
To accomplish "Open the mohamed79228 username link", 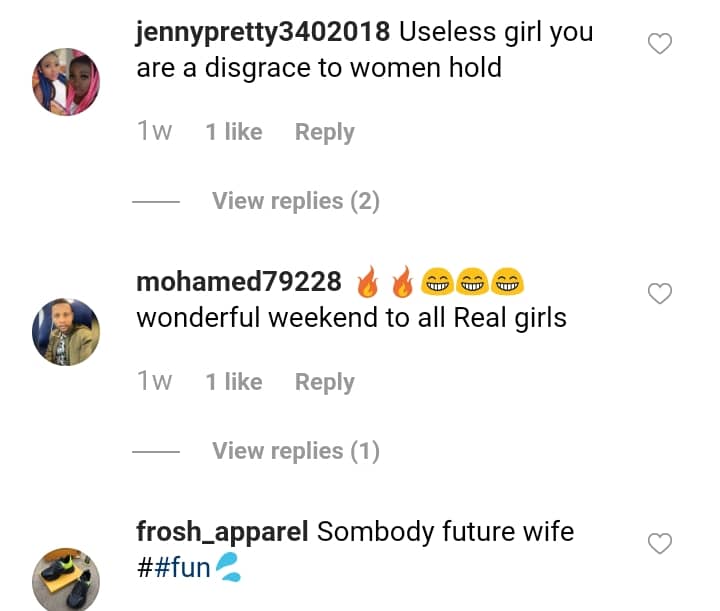I will 239,282.
